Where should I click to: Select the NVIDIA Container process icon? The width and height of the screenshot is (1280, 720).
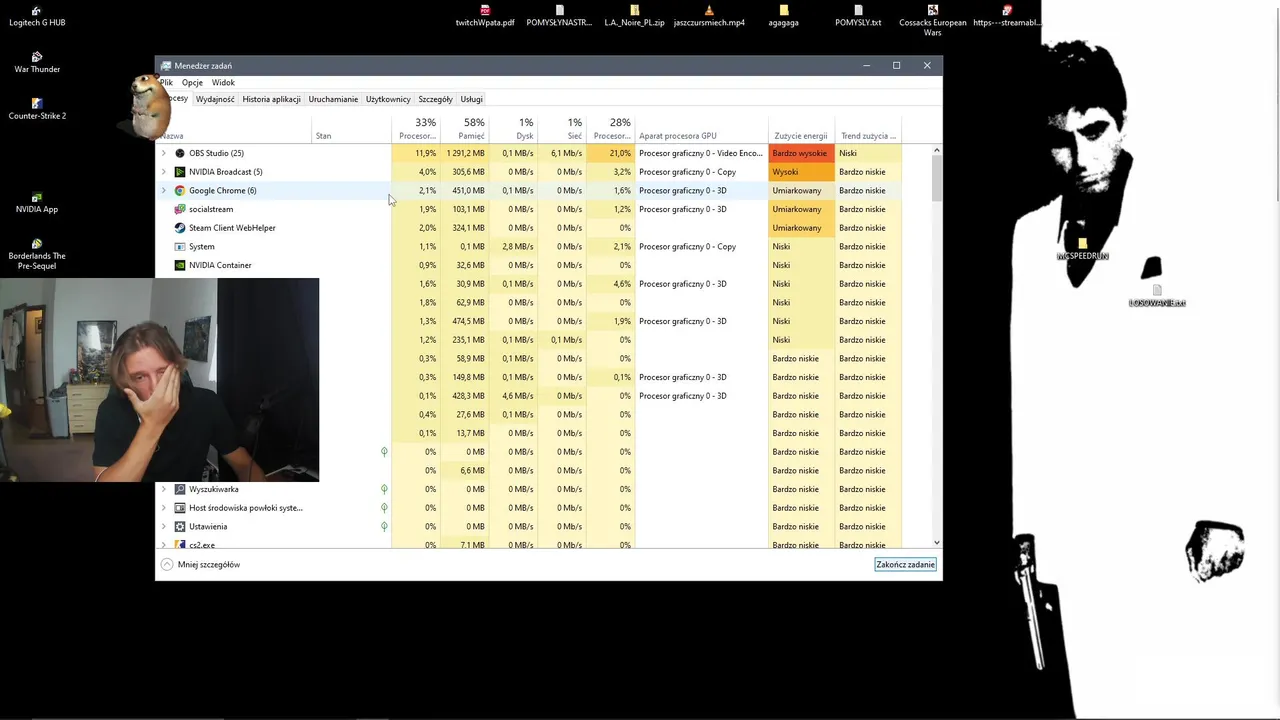(180, 265)
